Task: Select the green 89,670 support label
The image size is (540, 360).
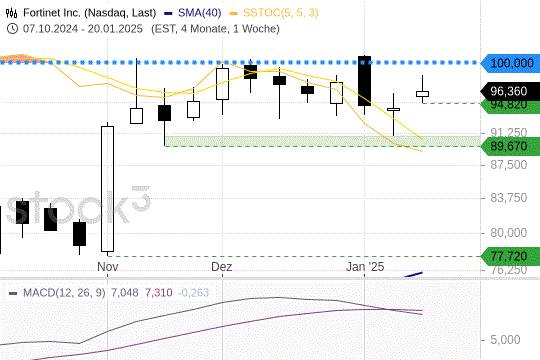Action: pos(510,146)
